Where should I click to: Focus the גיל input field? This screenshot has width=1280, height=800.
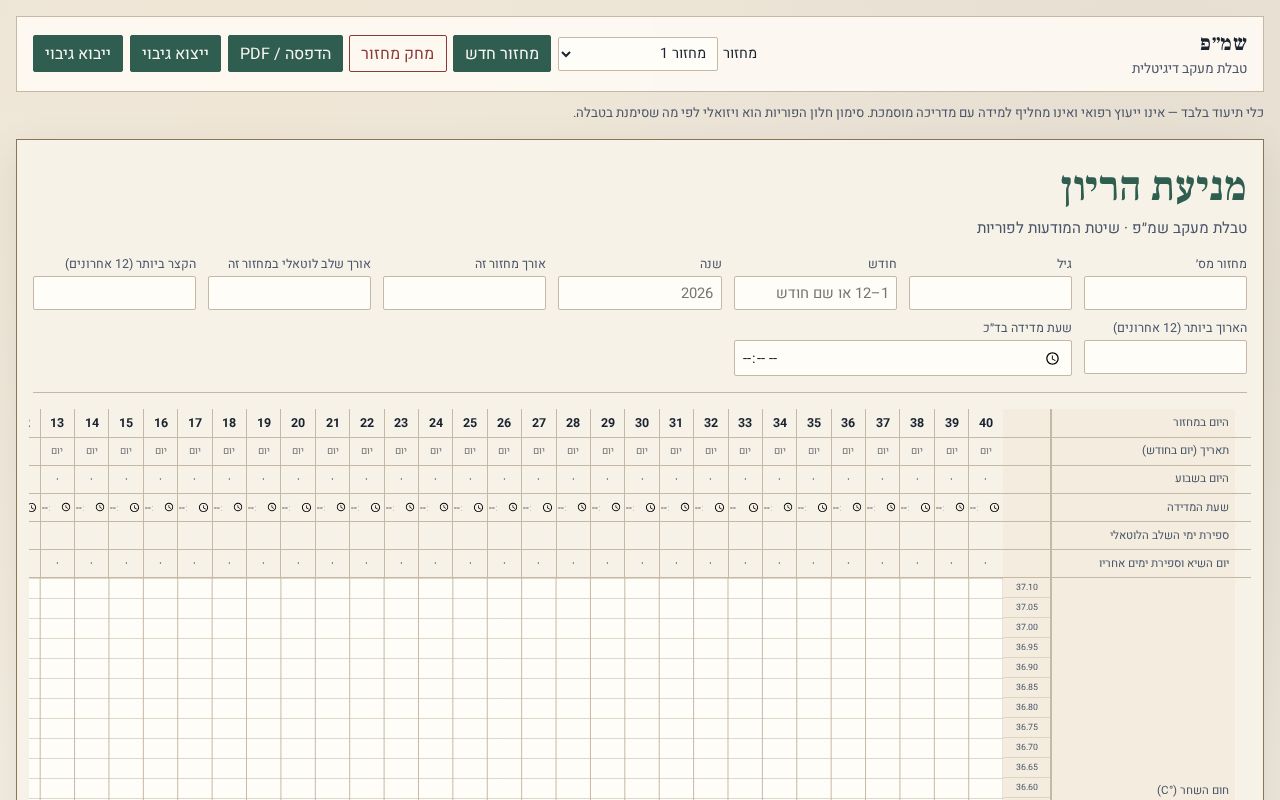[x=990, y=293]
